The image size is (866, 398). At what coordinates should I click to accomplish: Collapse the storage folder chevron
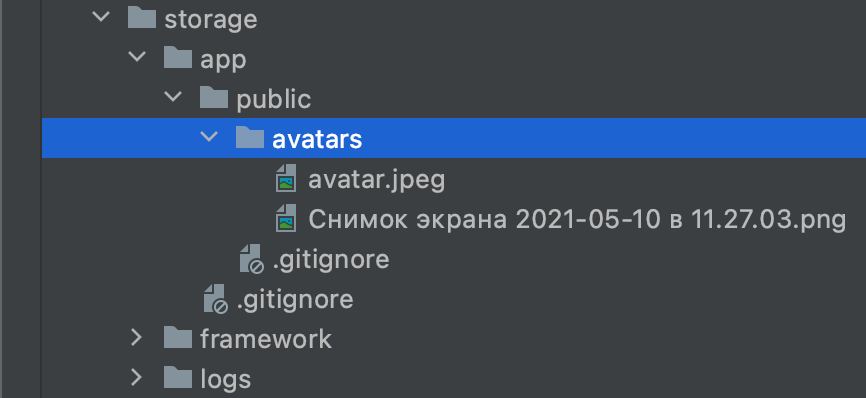click(x=101, y=17)
